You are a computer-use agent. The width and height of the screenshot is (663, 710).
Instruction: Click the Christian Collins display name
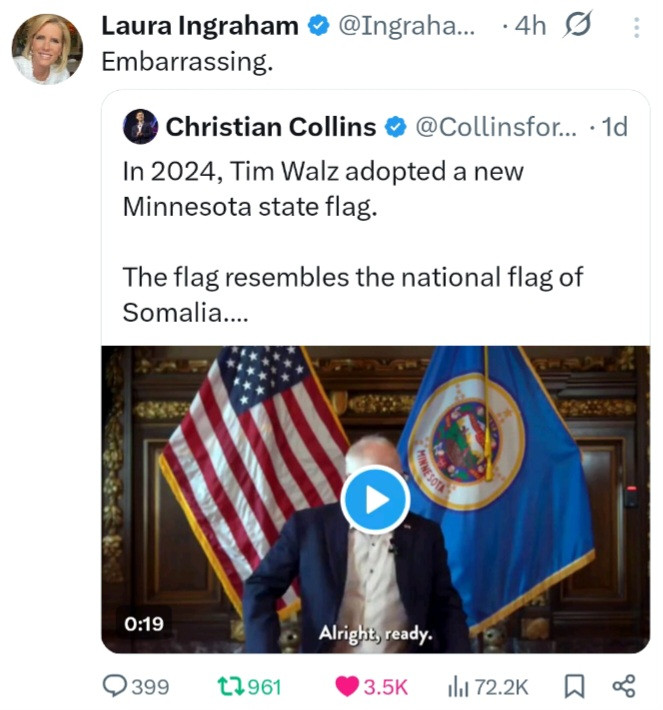tap(270, 127)
